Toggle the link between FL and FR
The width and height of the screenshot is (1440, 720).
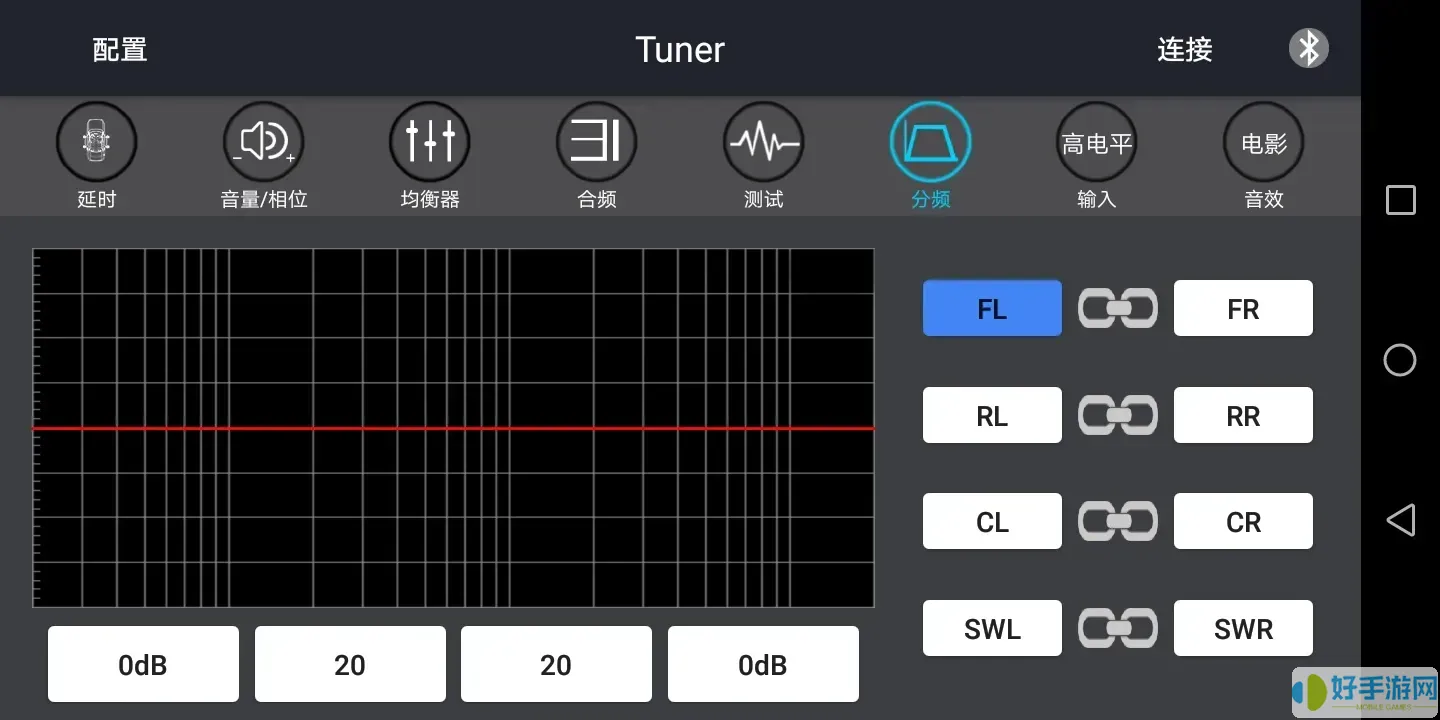tap(1118, 308)
